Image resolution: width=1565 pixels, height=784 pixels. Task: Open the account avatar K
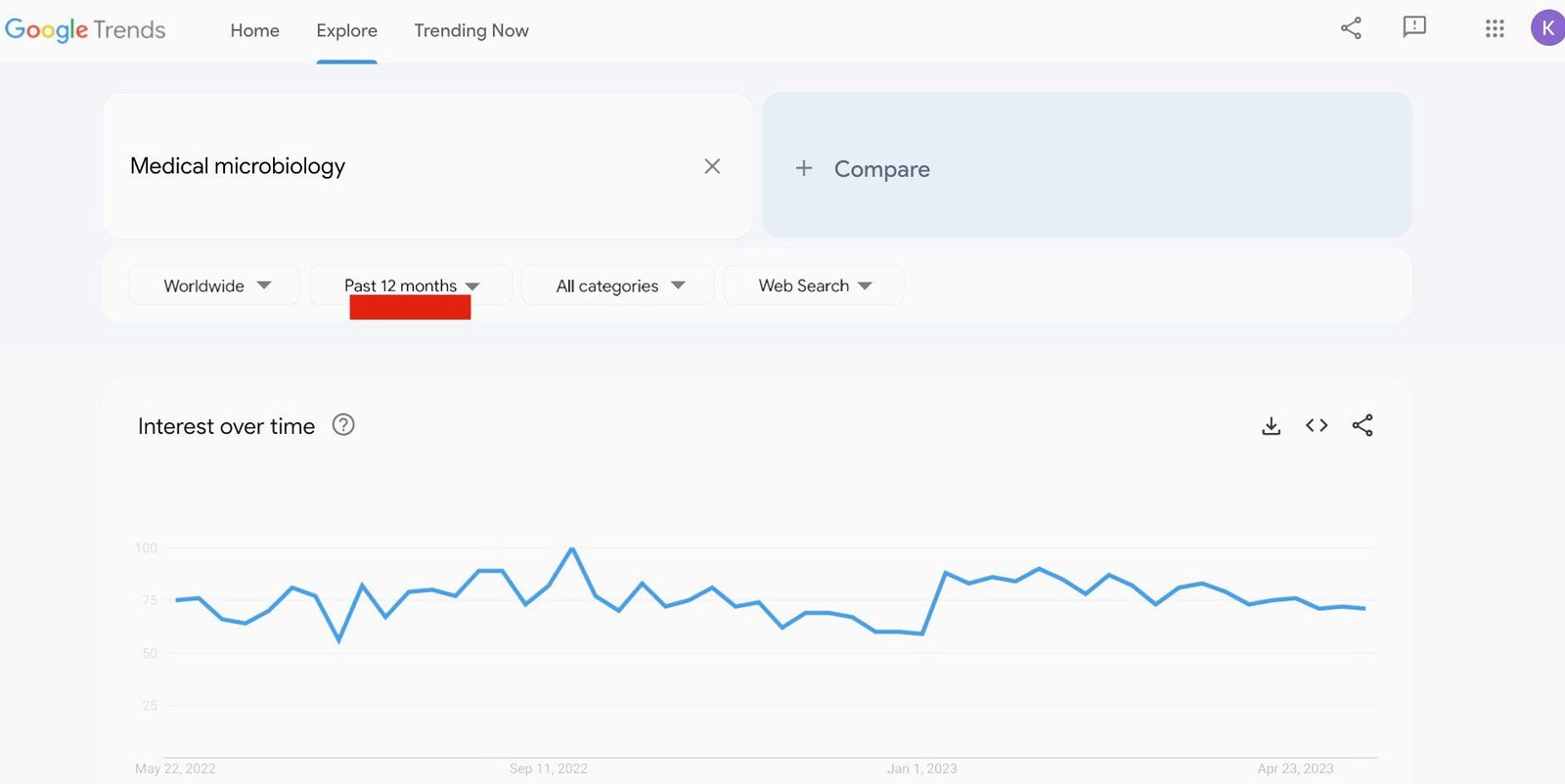click(1547, 27)
